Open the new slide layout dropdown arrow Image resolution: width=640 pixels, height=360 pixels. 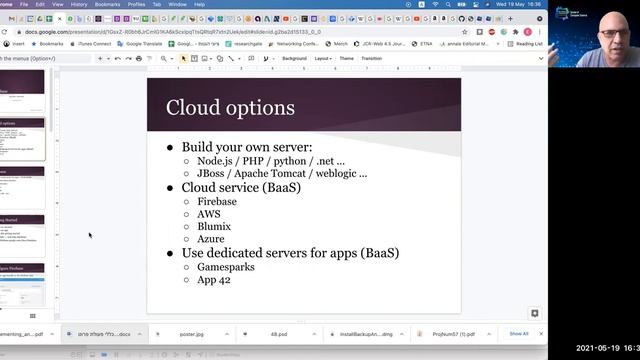tap(108, 59)
